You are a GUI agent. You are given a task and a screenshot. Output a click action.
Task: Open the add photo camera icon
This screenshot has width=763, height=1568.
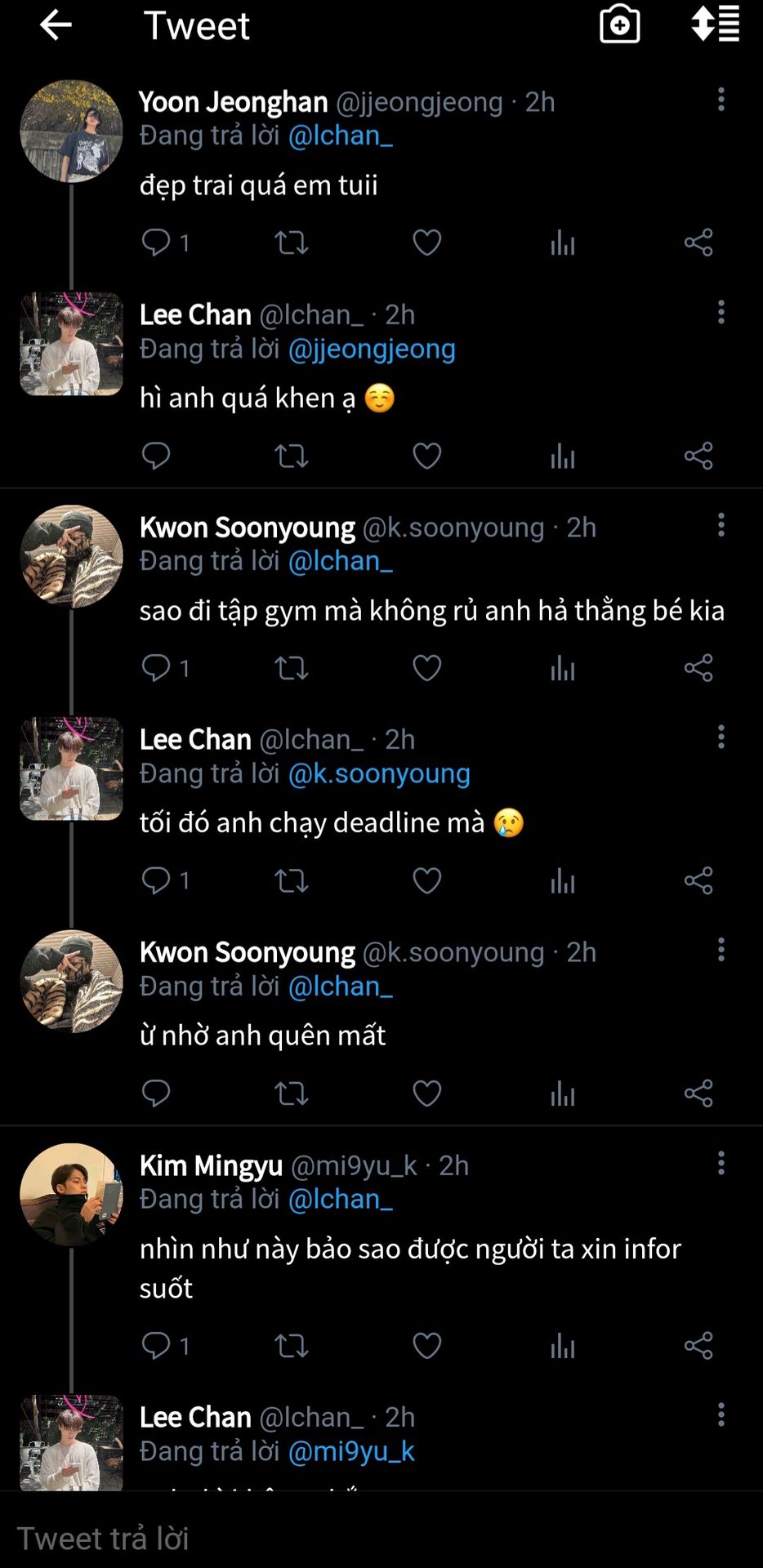[x=619, y=24]
